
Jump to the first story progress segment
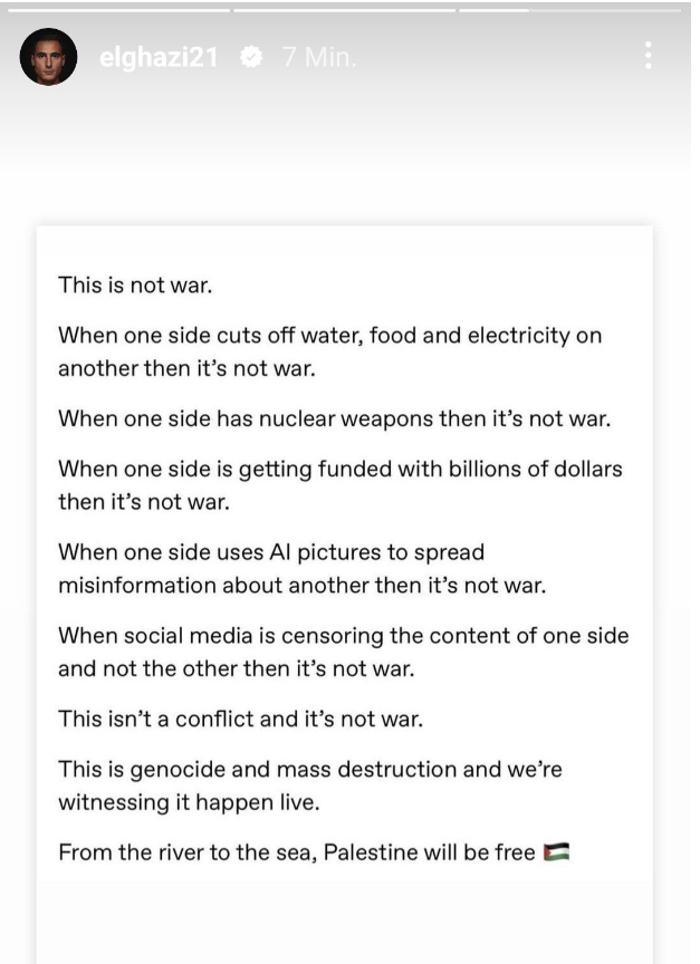coord(119,10)
